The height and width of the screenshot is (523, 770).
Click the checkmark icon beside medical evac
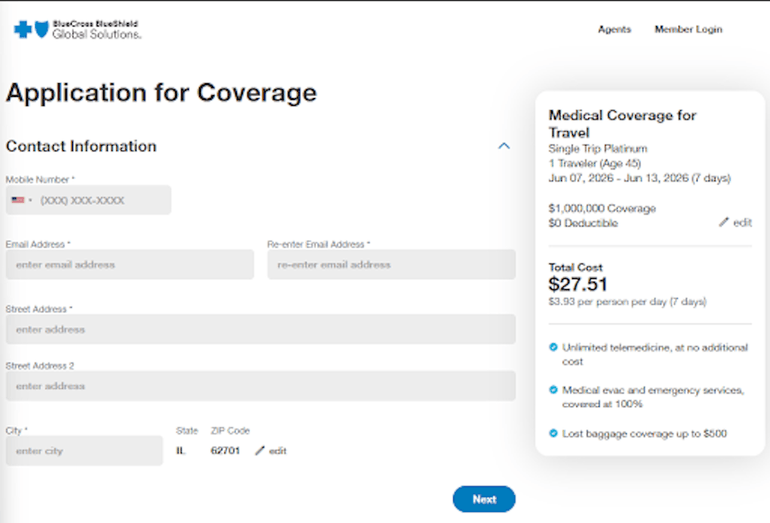click(553, 390)
